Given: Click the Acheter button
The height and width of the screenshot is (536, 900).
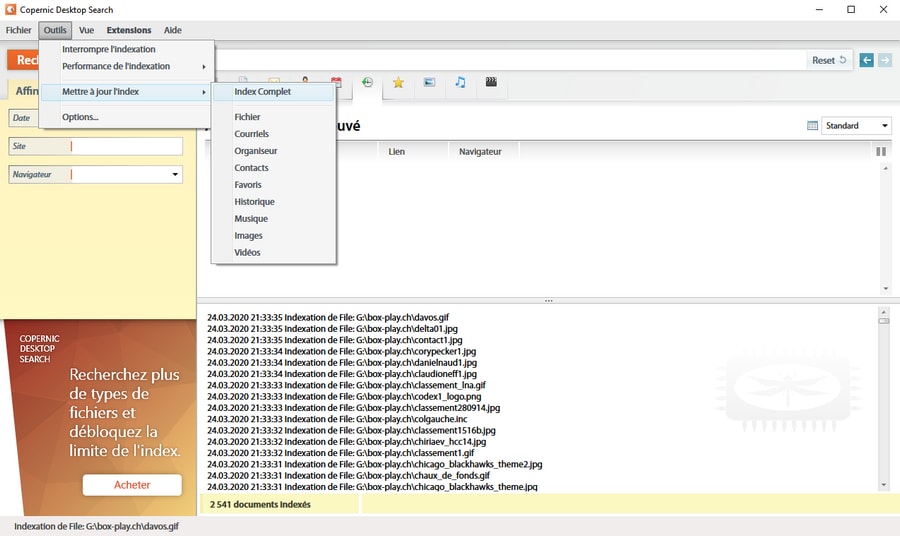Looking at the screenshot, I should coord(132,485).
